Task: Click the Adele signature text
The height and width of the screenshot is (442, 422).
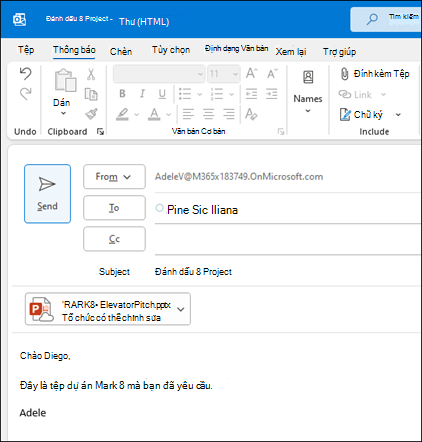Action: click(33, 413)
